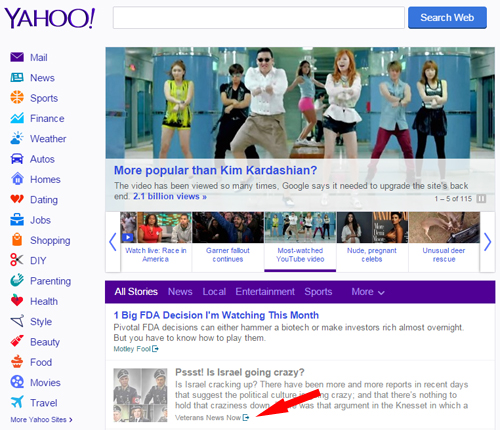500x430 pixels.
Task: Click the Parenting sidebar text link
Action: [50, 281]
